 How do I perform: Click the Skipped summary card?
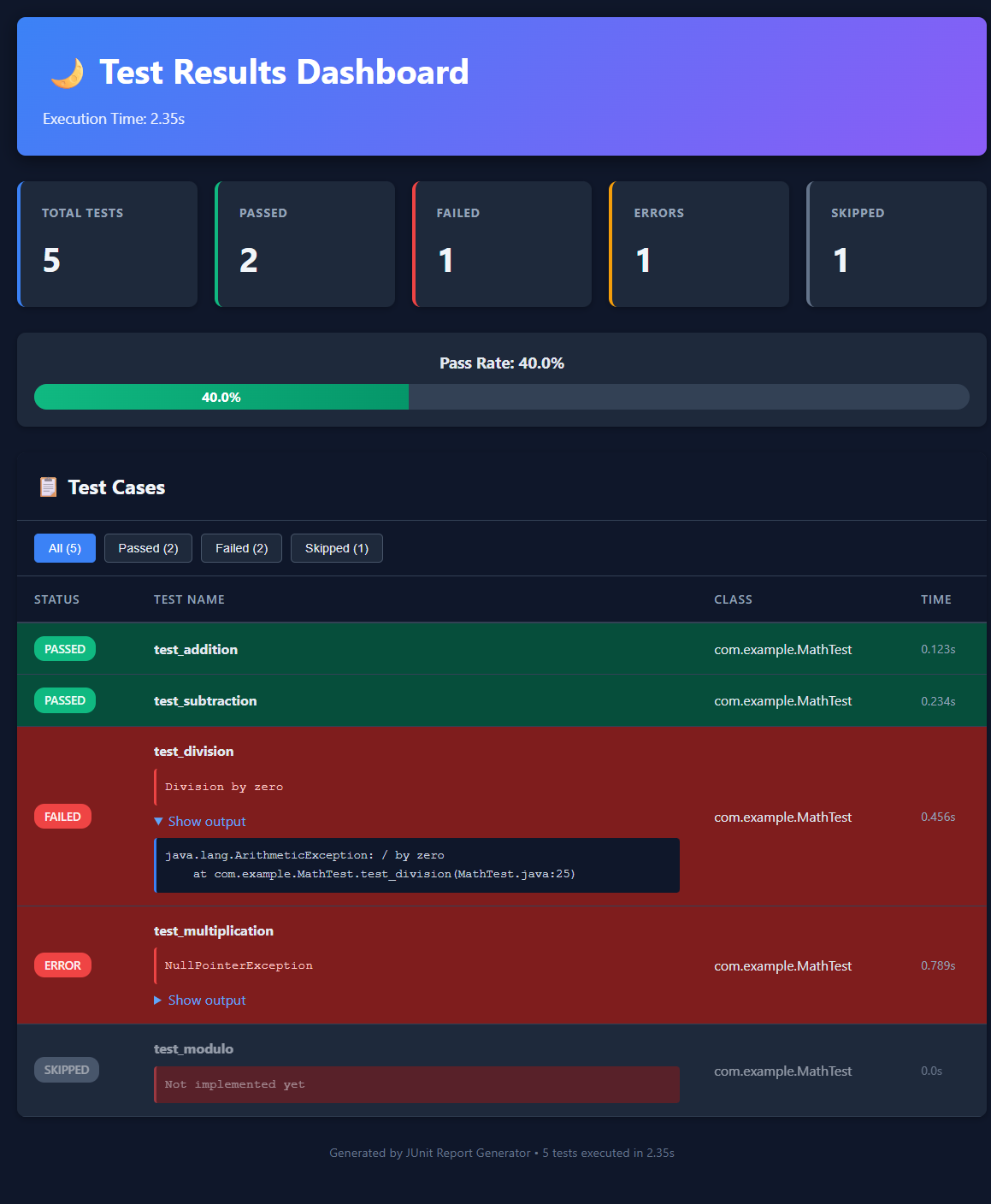coord(897,244)
